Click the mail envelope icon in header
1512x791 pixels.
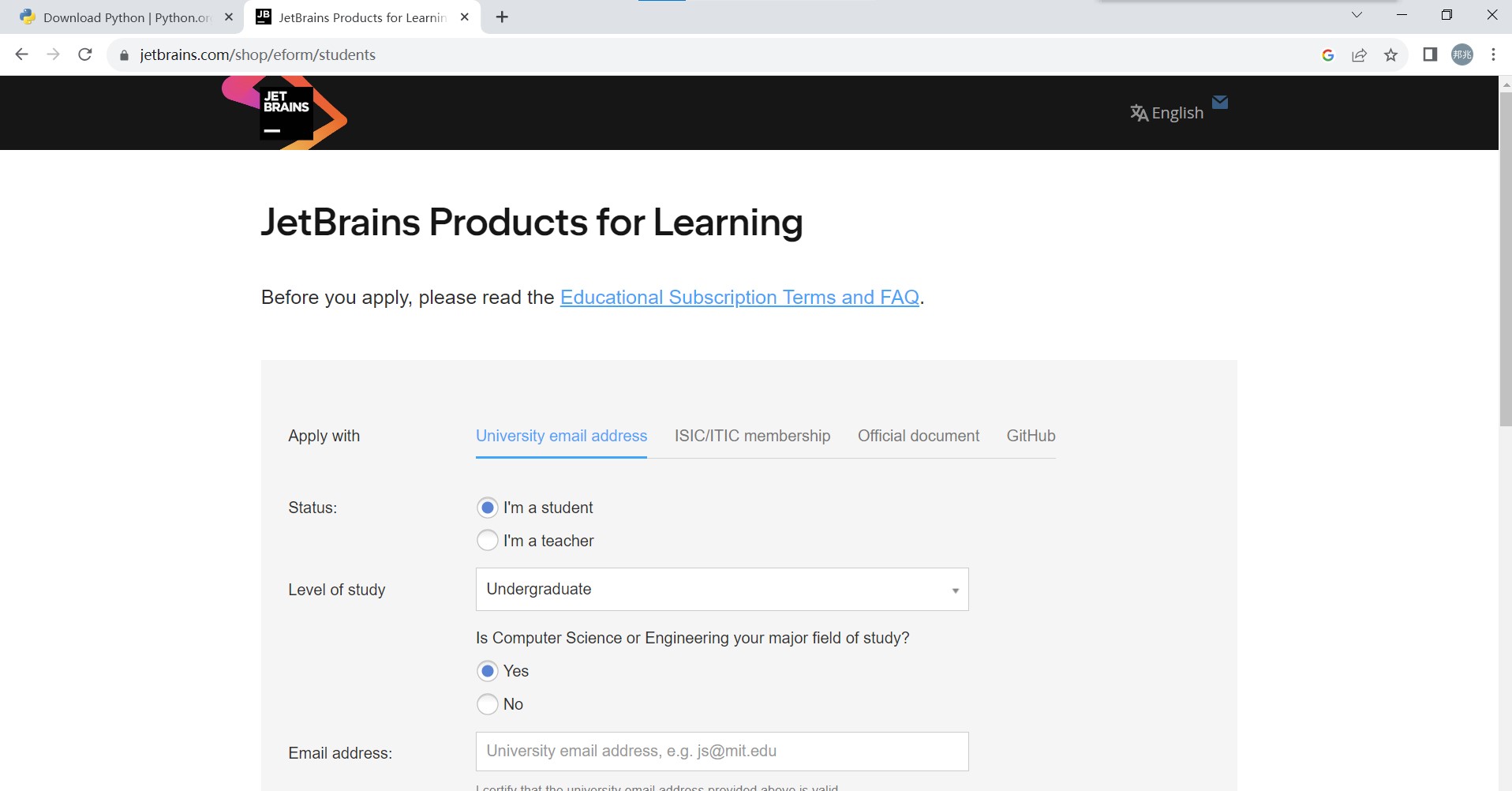point(1220,102)
